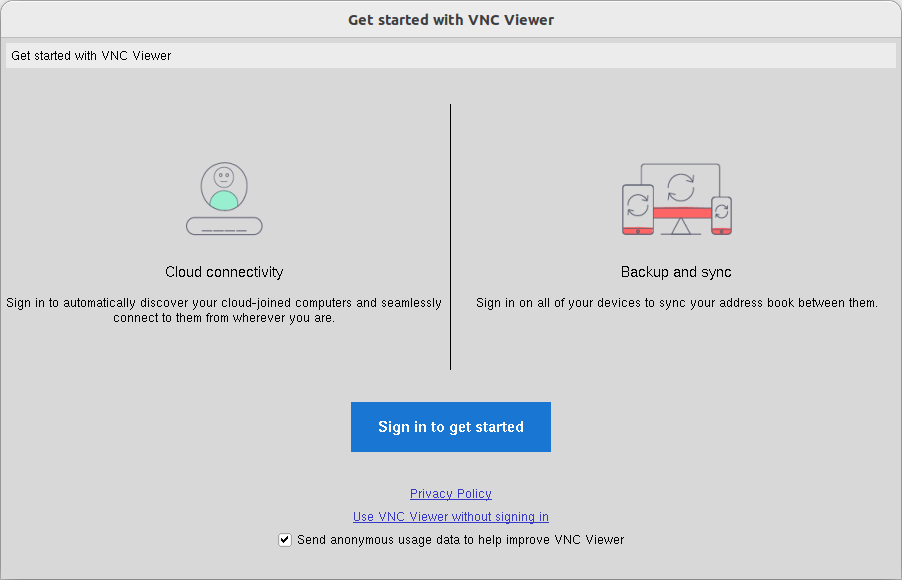The height and width of the screenshot is (580, 902).
Task: Click the Backup and sync devices icon
Action: coord(676,199)
